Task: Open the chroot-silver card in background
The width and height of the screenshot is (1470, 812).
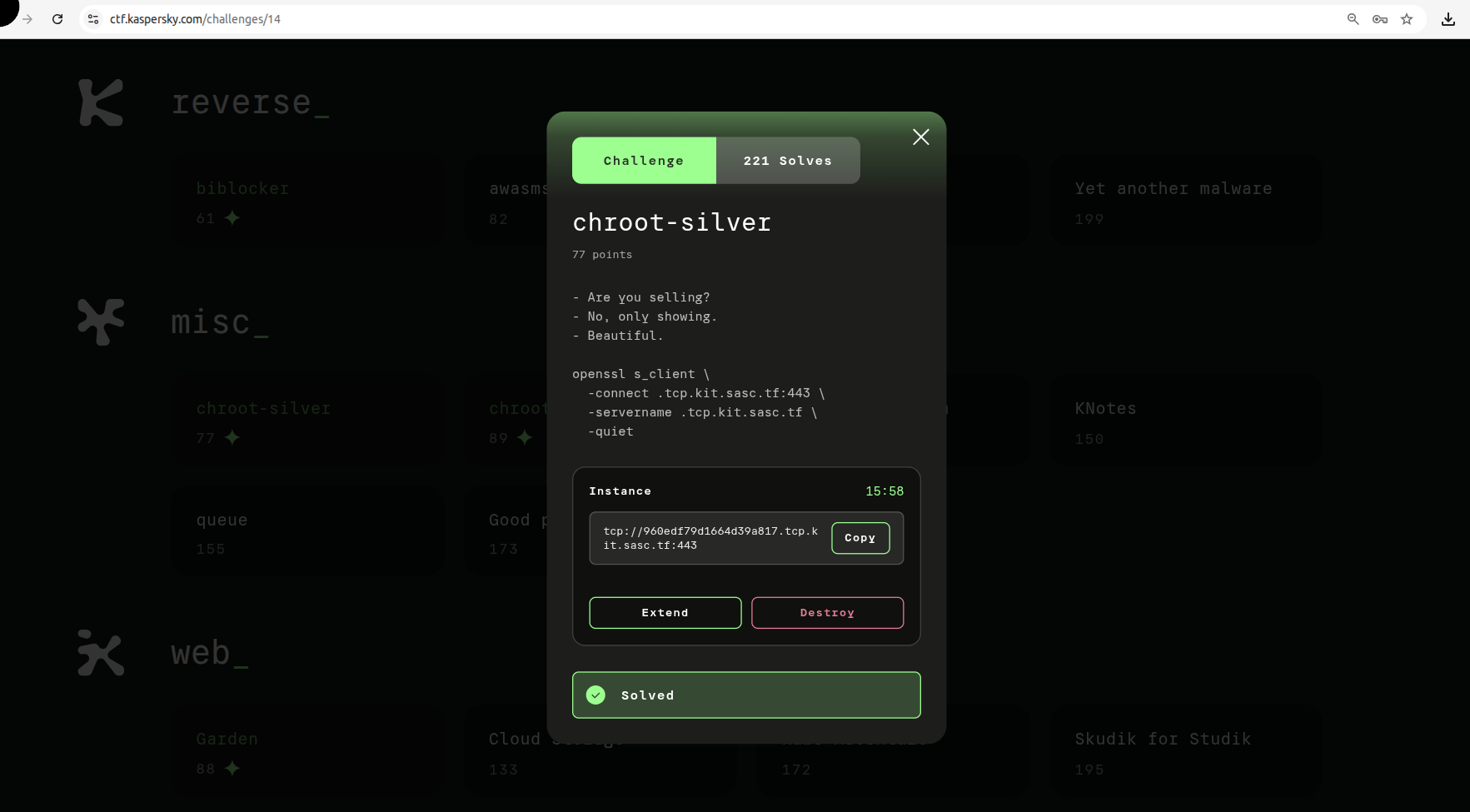Action: coord(307,421)
